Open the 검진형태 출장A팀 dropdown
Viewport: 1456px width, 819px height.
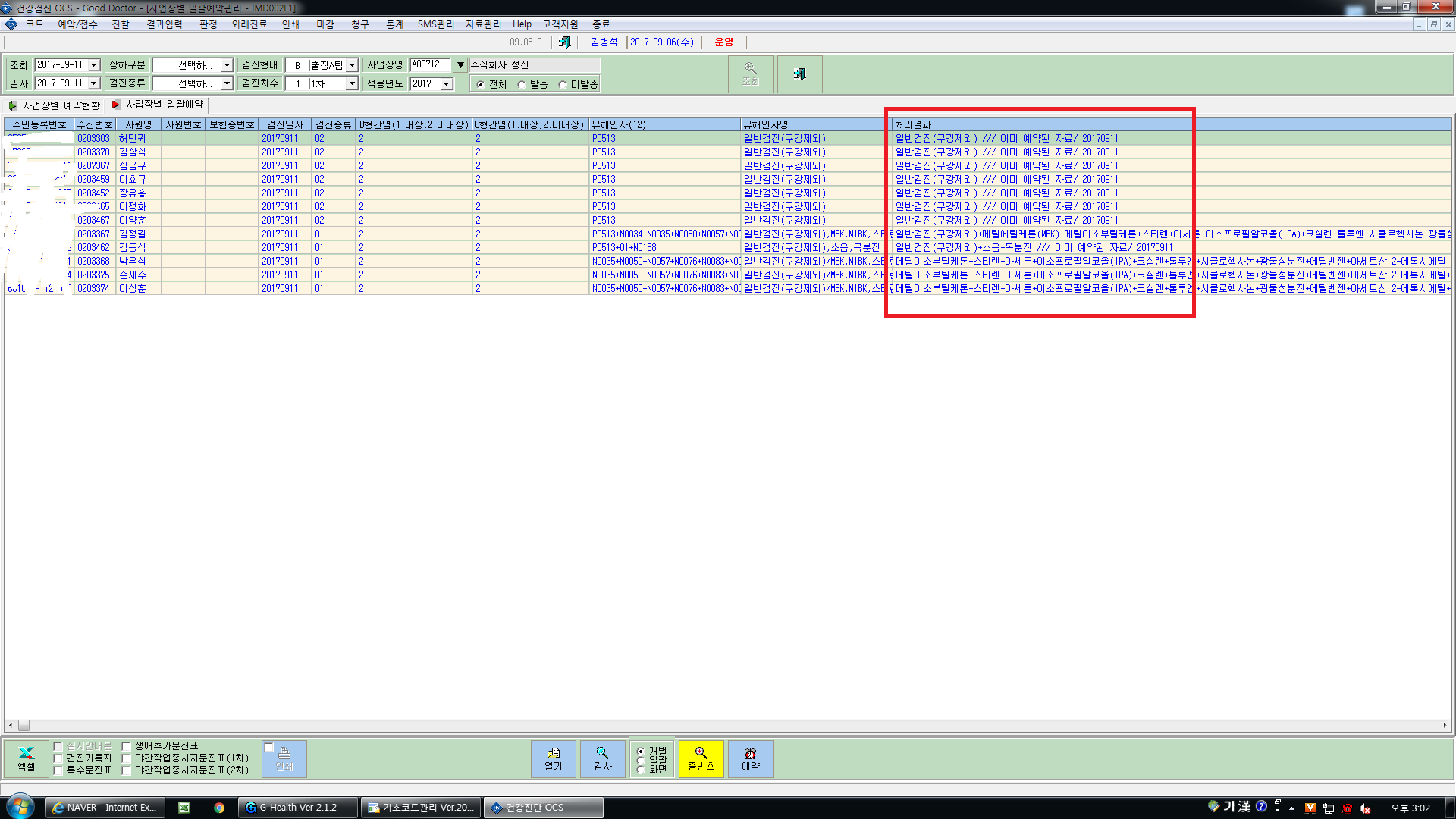click(x=352, y=65)
